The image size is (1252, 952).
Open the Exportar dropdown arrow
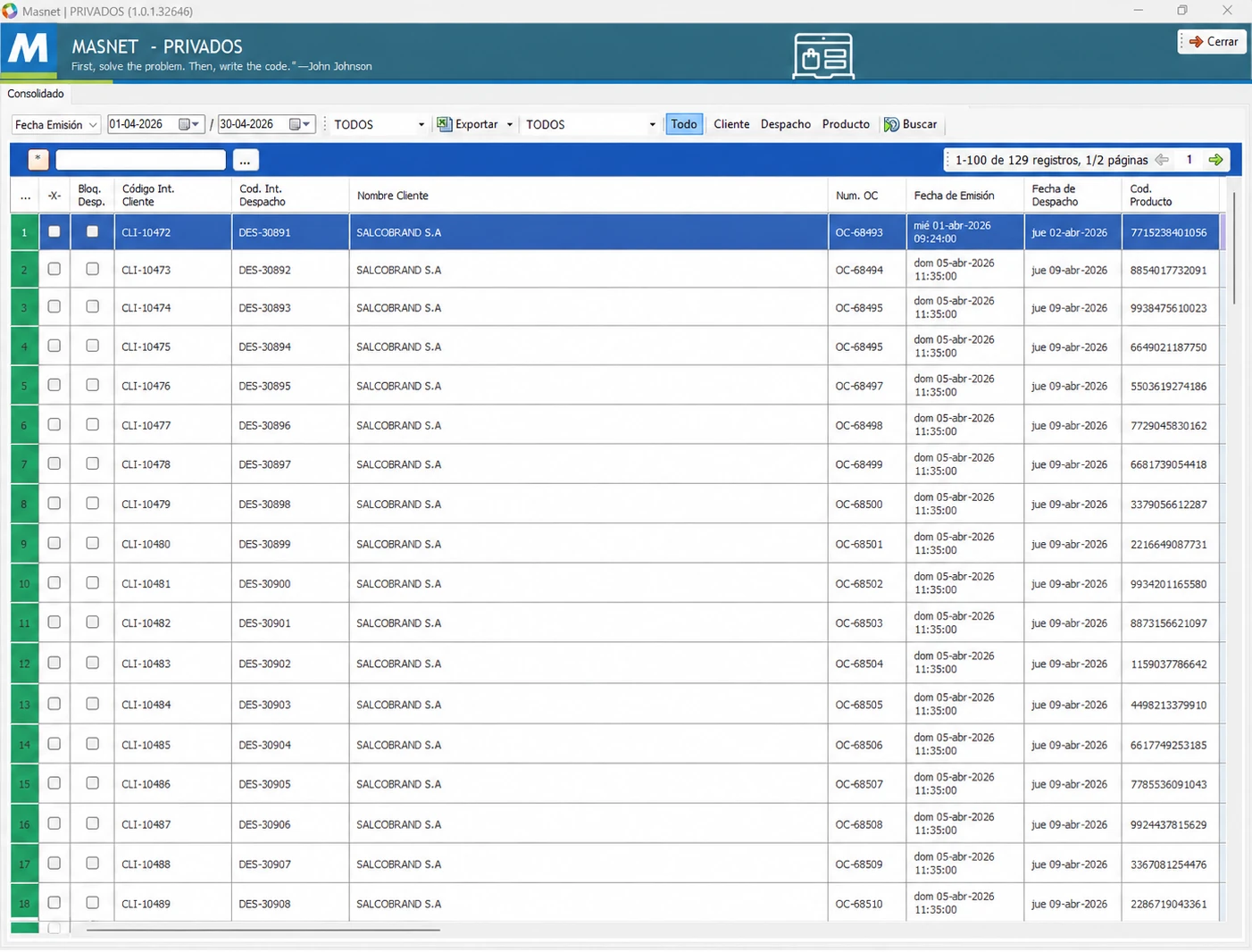pos(509,125)
